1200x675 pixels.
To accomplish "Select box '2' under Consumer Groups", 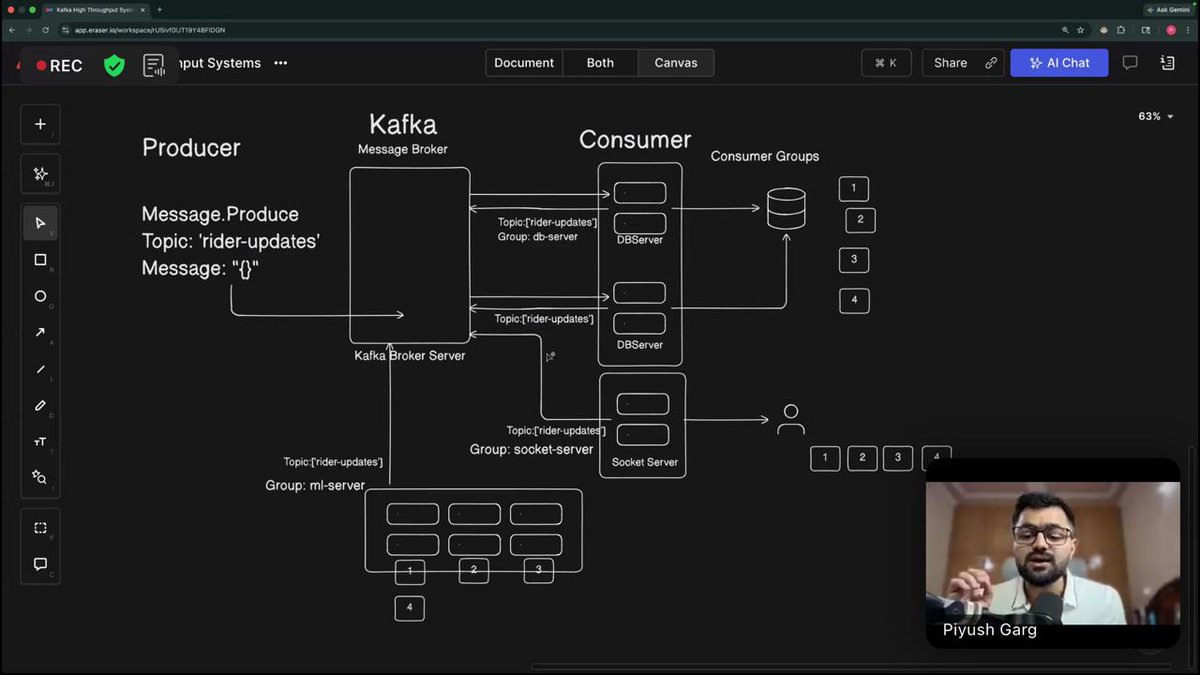I will pyautogui.click(x=860, y=220).
